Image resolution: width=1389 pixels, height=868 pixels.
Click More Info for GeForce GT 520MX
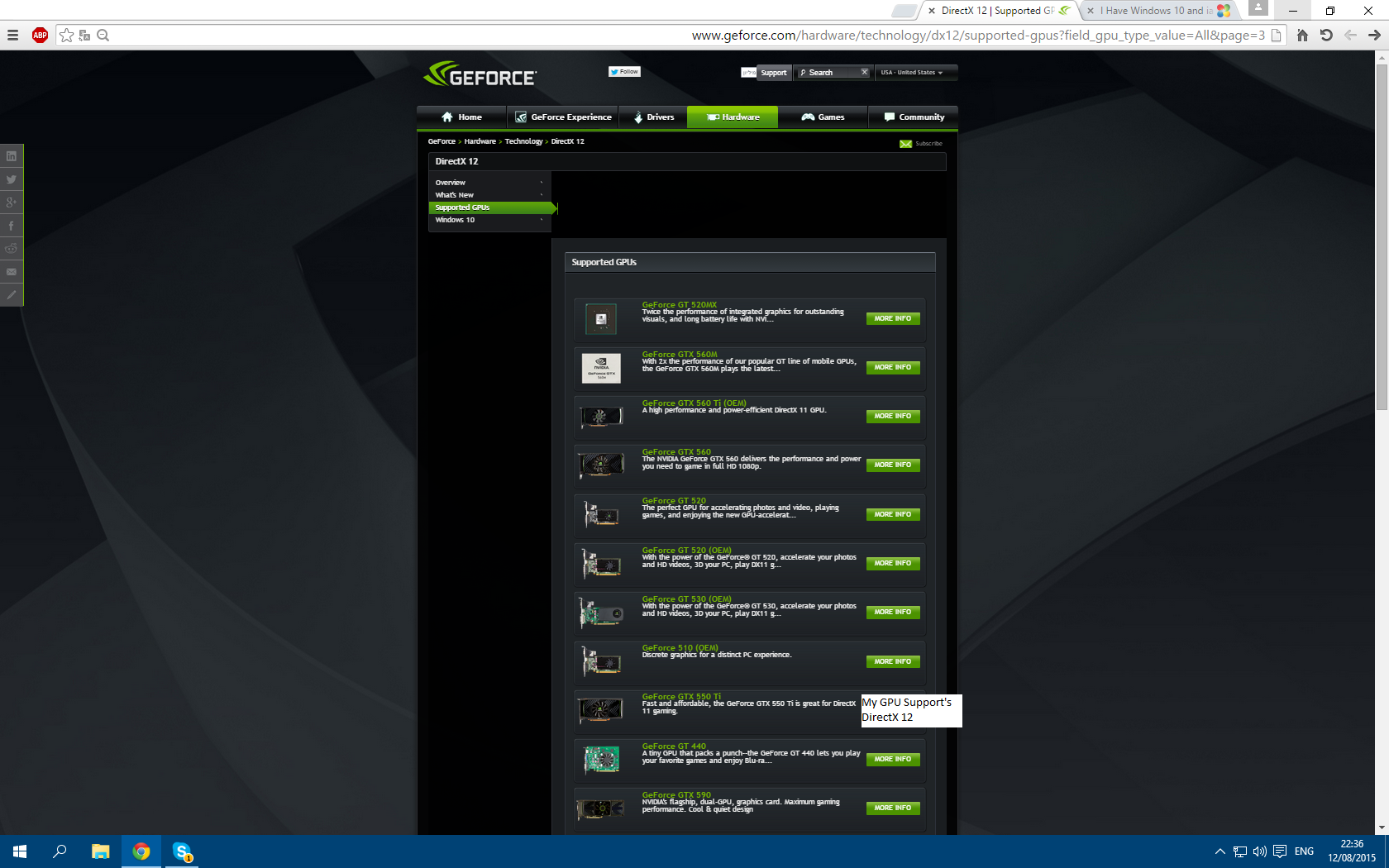coord(893,318)
